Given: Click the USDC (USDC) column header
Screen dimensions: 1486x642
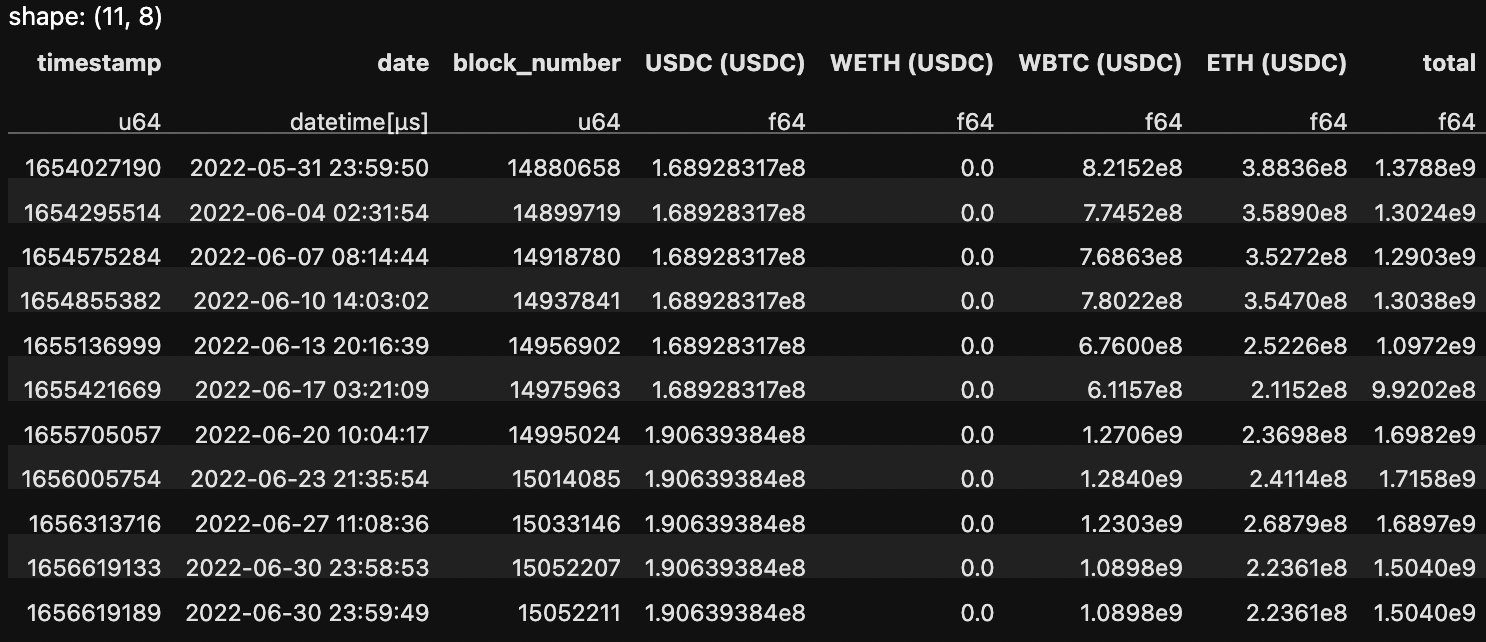Looking at the screenshot, I should point(725,63).
